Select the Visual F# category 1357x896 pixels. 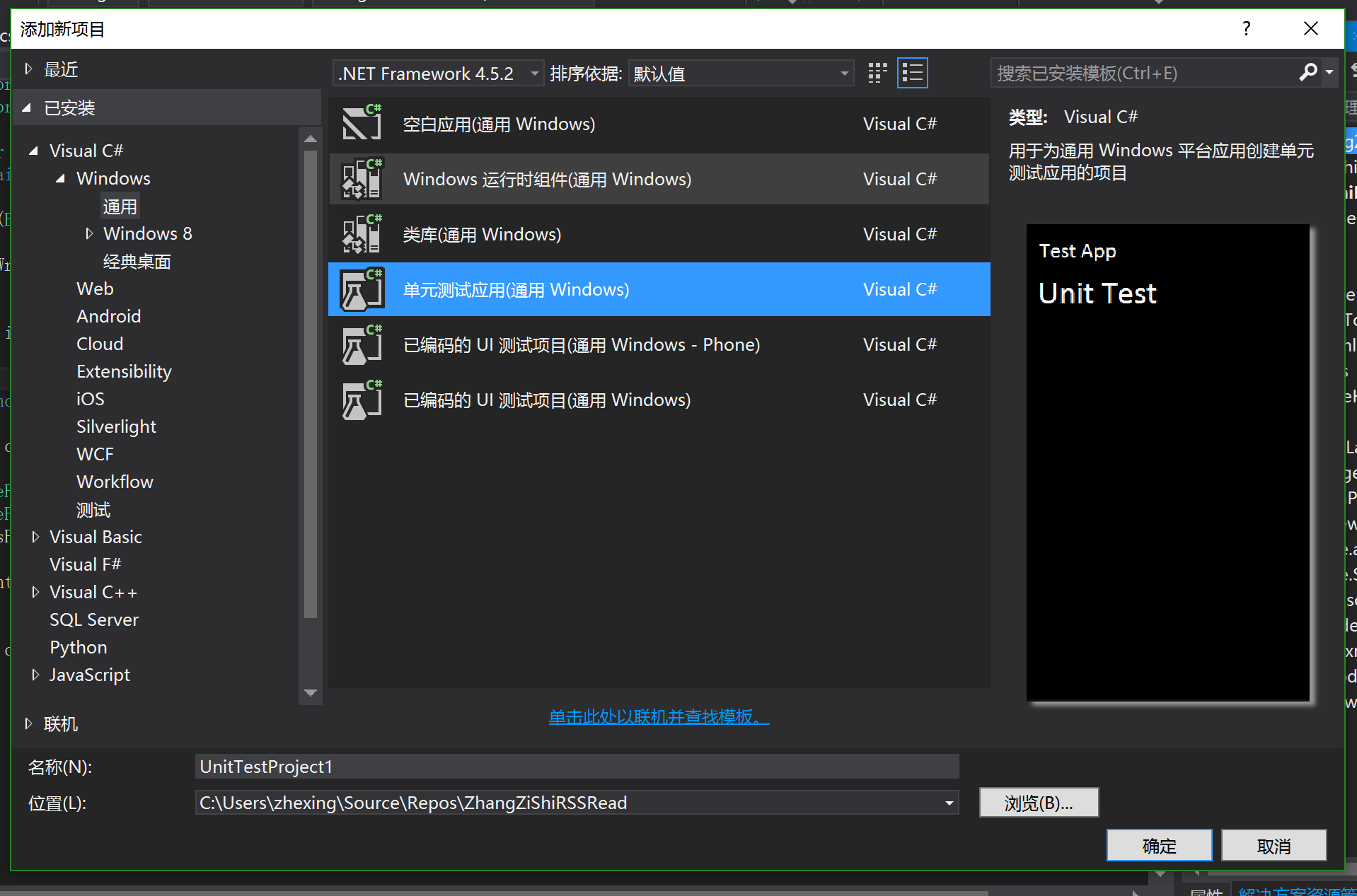[x=85, y=564]
